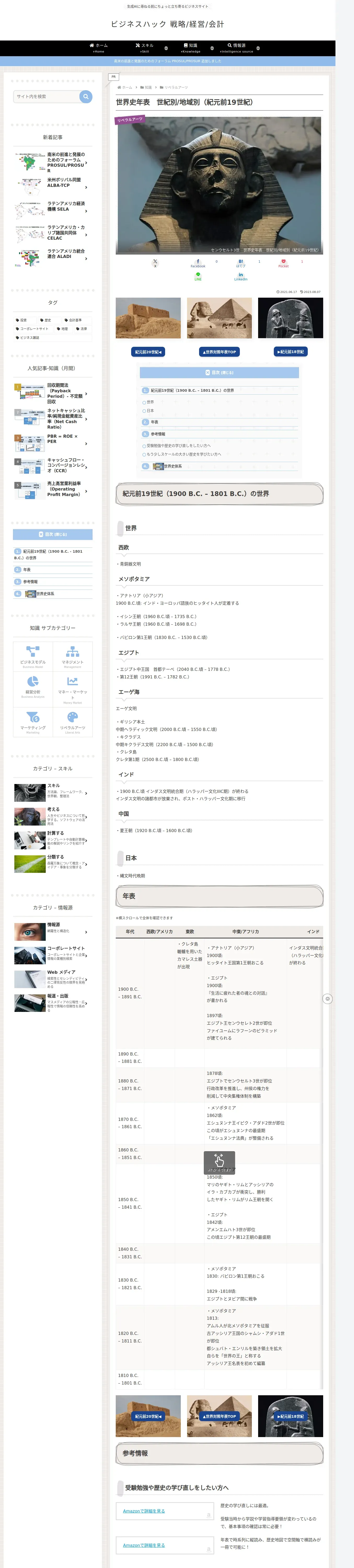
Task: Click the リベラルアーツ label on hero image
Action: pos(130,120)
